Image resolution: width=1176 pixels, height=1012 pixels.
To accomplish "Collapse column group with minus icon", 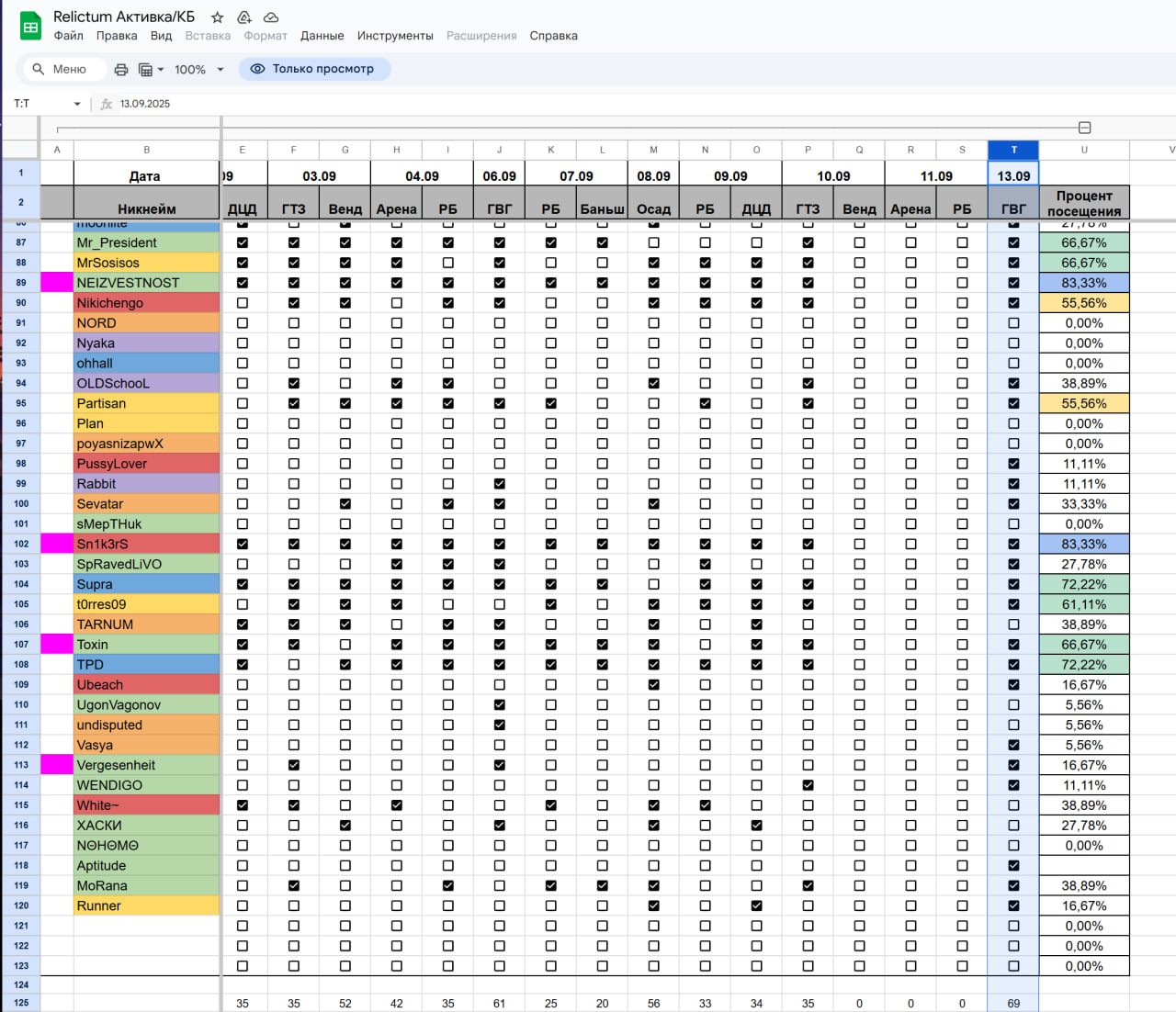I will (1084, 128).
